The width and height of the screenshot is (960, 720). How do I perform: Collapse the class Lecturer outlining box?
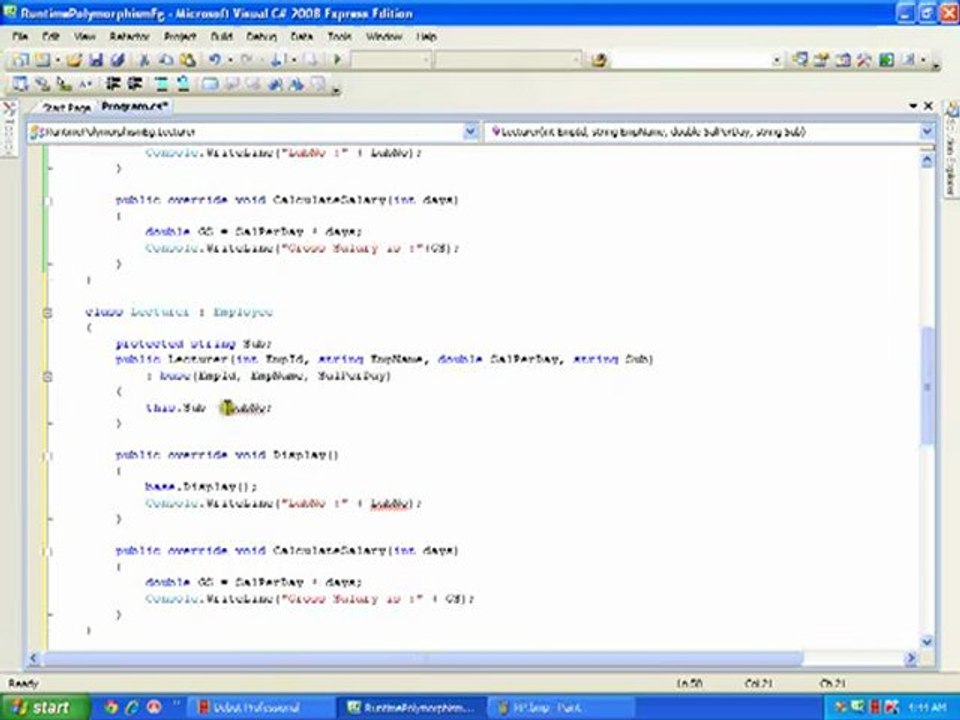(x=48, y=313)
